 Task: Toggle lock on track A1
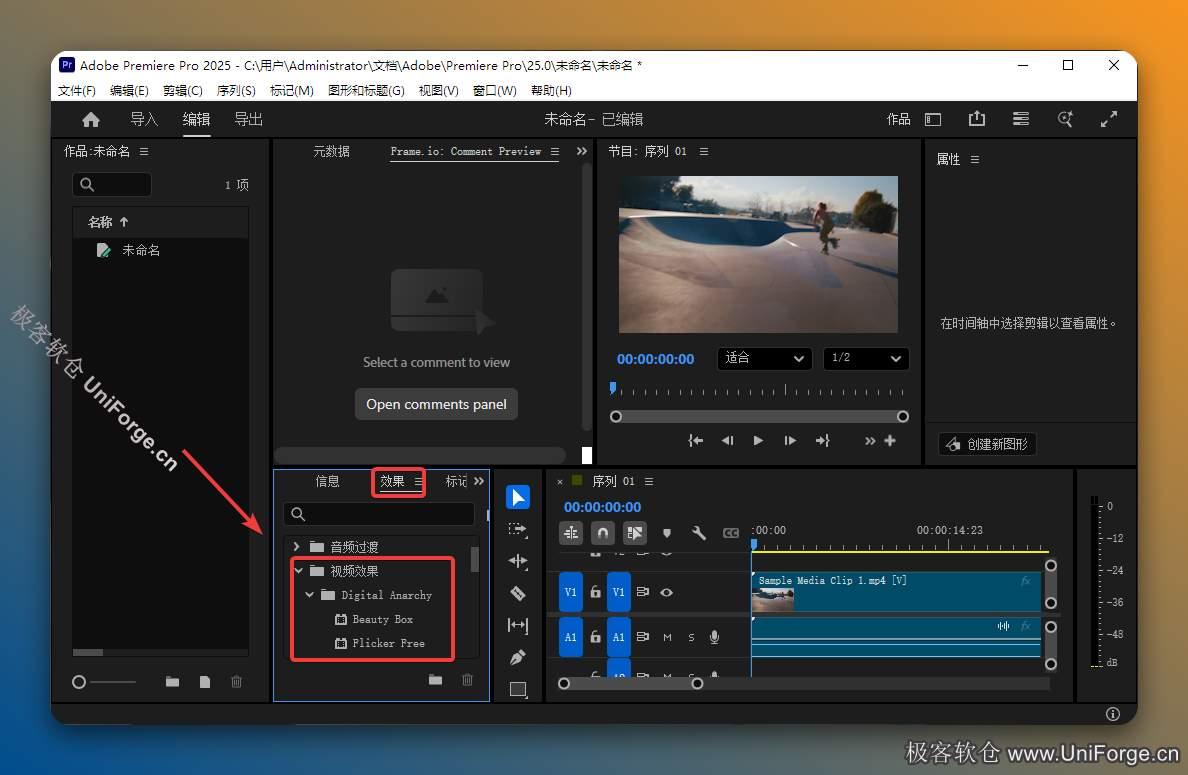click(x=596, y=637)
